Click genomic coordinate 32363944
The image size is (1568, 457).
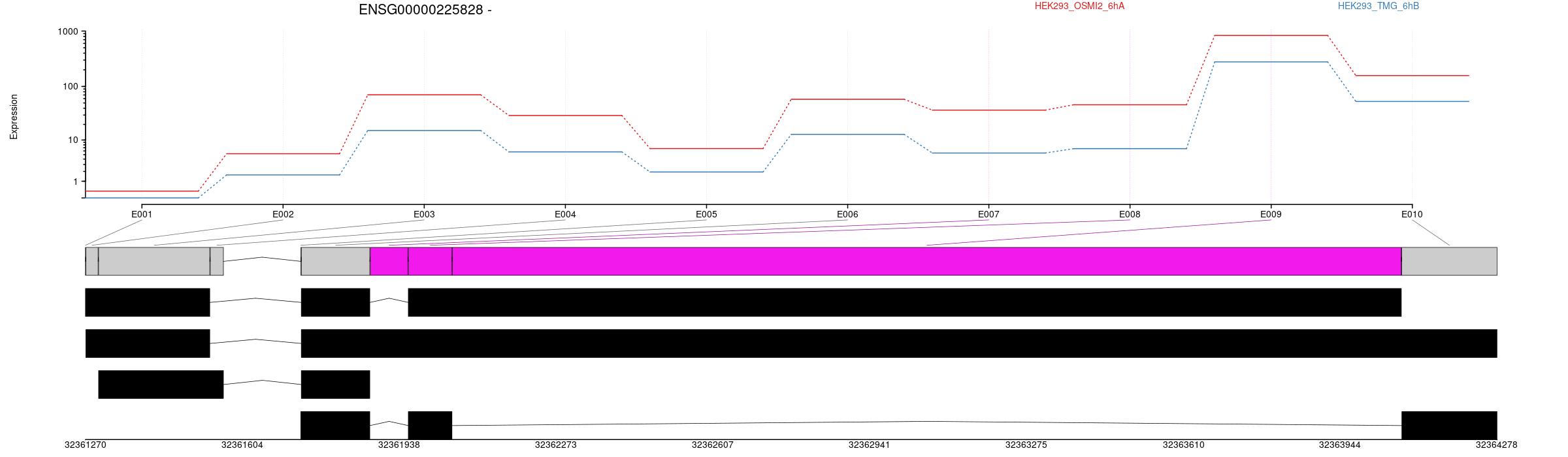tap(1340, 445)
